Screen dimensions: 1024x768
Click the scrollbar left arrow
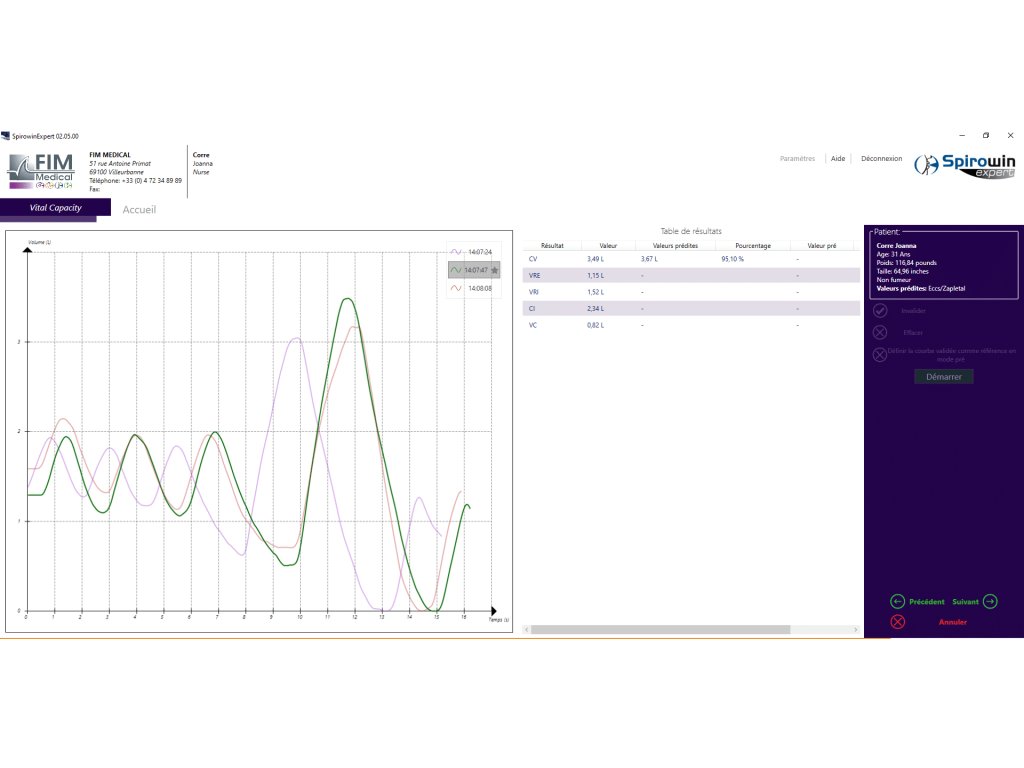pos(526,630)
